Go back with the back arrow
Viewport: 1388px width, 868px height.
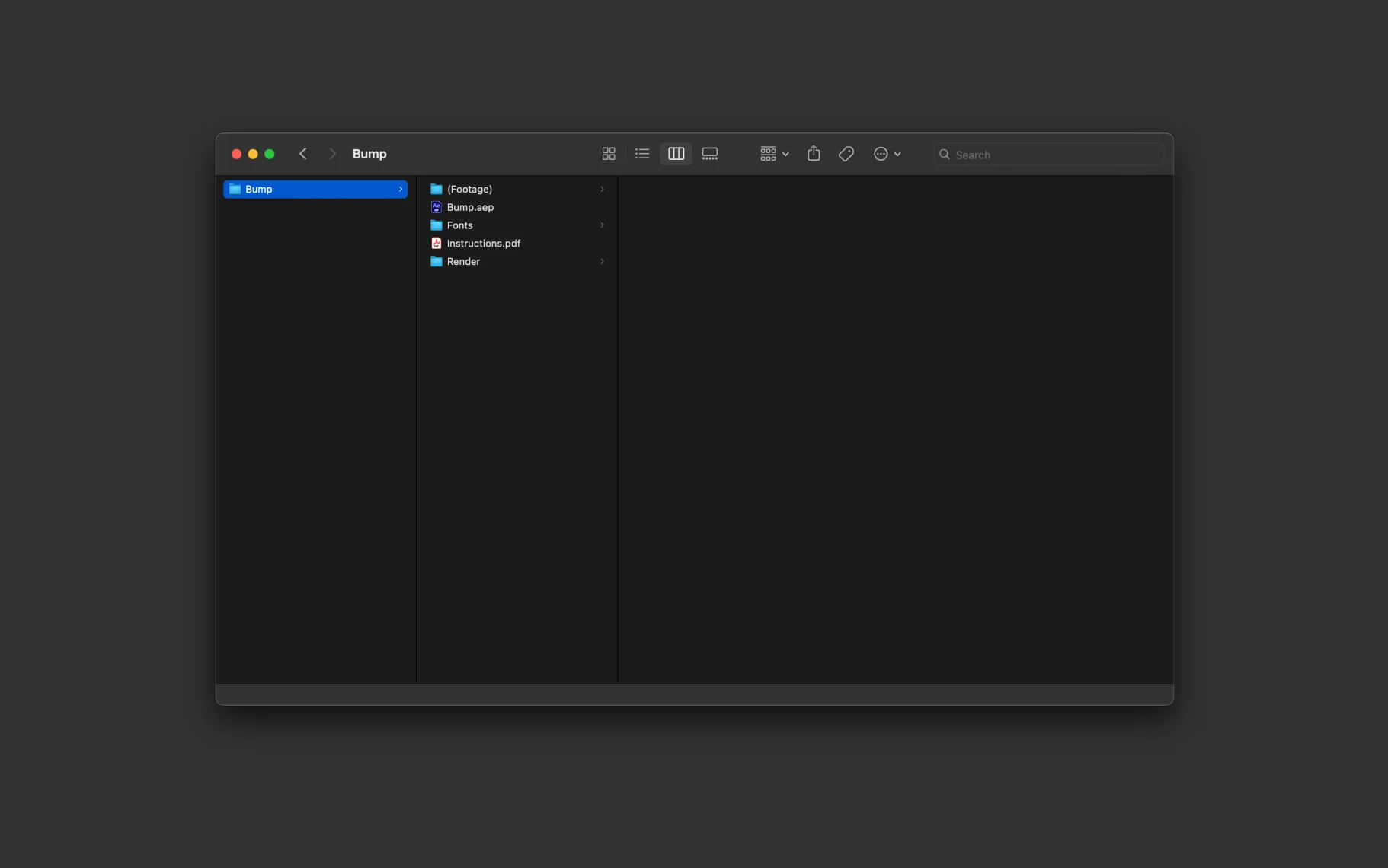point(303,154)
